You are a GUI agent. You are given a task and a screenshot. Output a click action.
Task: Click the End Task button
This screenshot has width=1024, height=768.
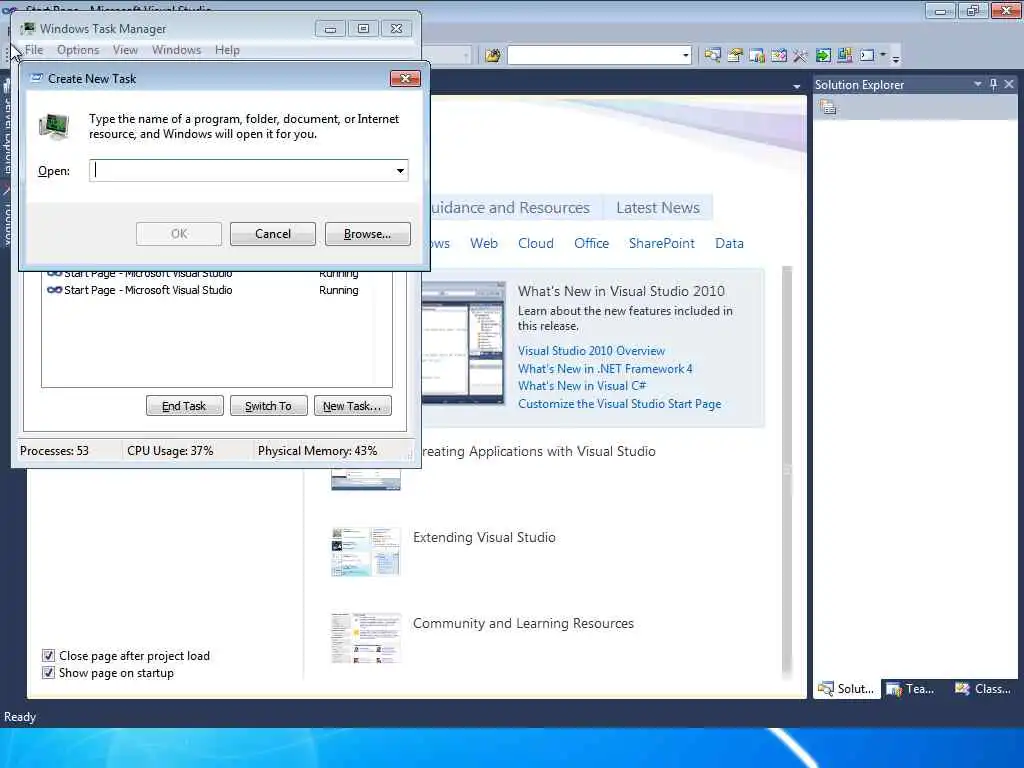pyautogui.click(x=184, y=406)
